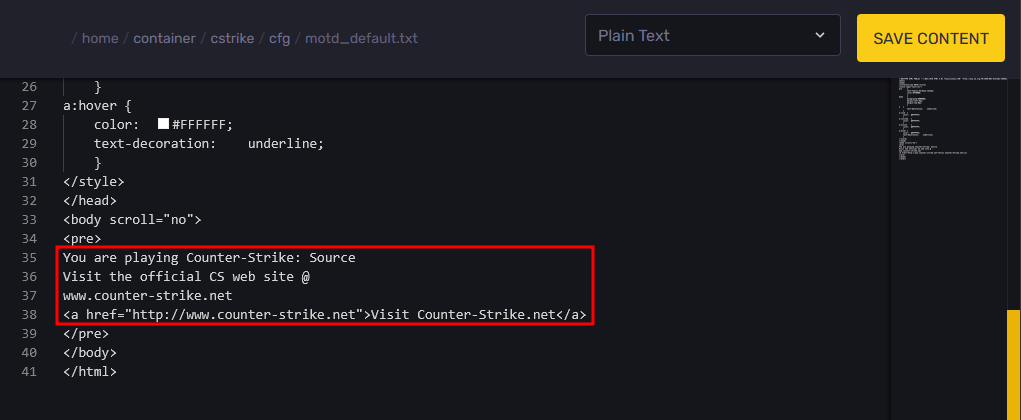Screen dimensions: 1021x420
Task: Jump to the cfg breadcrumb folder
Action: point(279,39)
